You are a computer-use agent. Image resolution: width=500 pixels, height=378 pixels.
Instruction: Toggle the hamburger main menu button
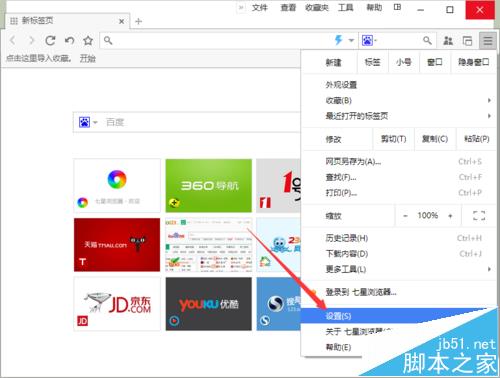click(488, 41)
